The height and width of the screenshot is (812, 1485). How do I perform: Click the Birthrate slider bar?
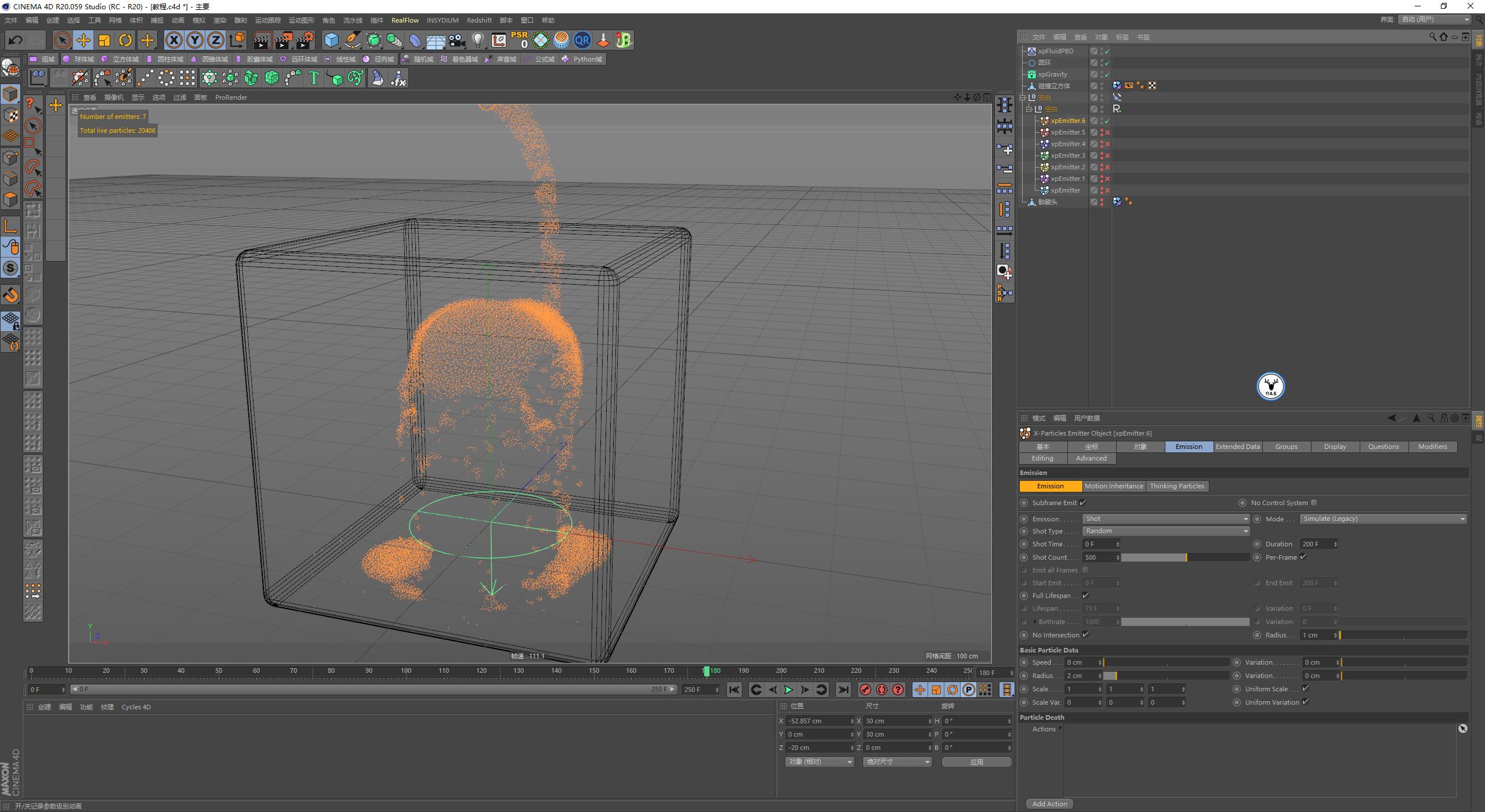1185,621
